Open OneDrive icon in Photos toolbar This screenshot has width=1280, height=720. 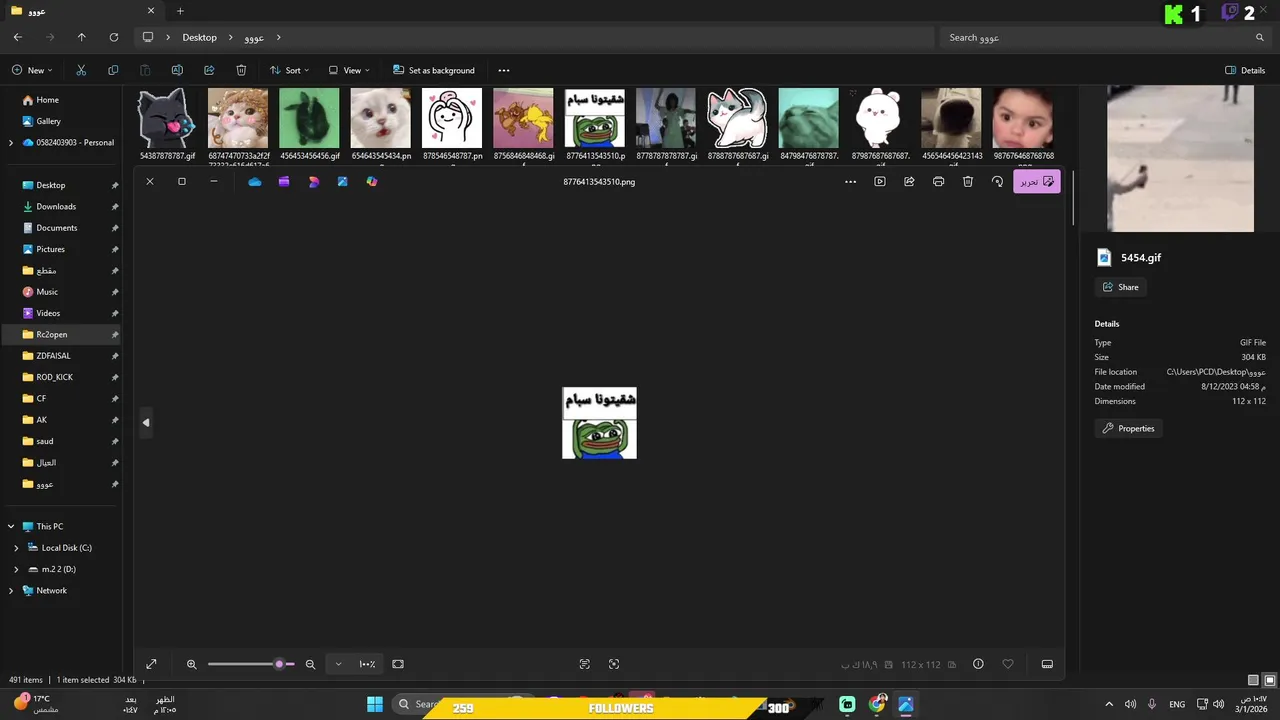pyautogui.click(x=255, y=182)
